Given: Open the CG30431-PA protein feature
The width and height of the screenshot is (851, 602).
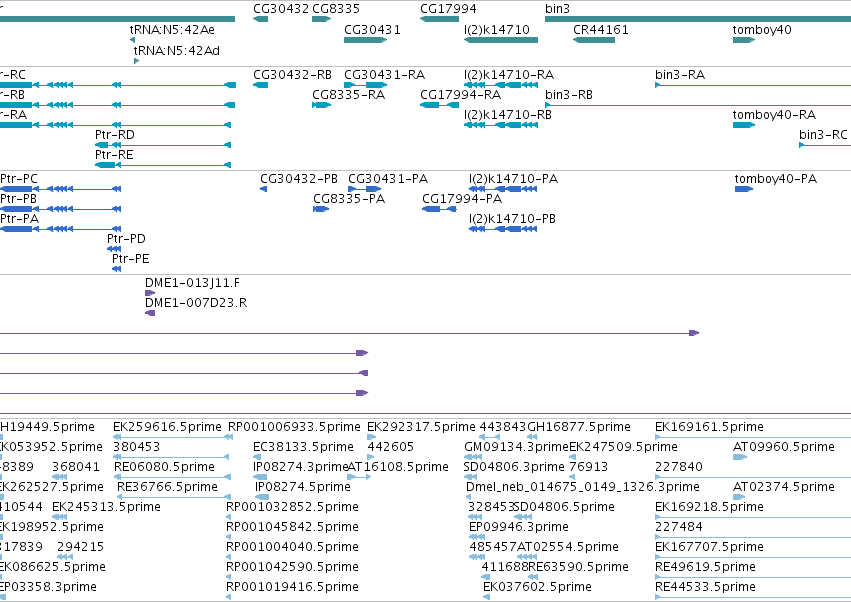Looking at the screenshot, I should pyautogui.click(x=365, y=189).
